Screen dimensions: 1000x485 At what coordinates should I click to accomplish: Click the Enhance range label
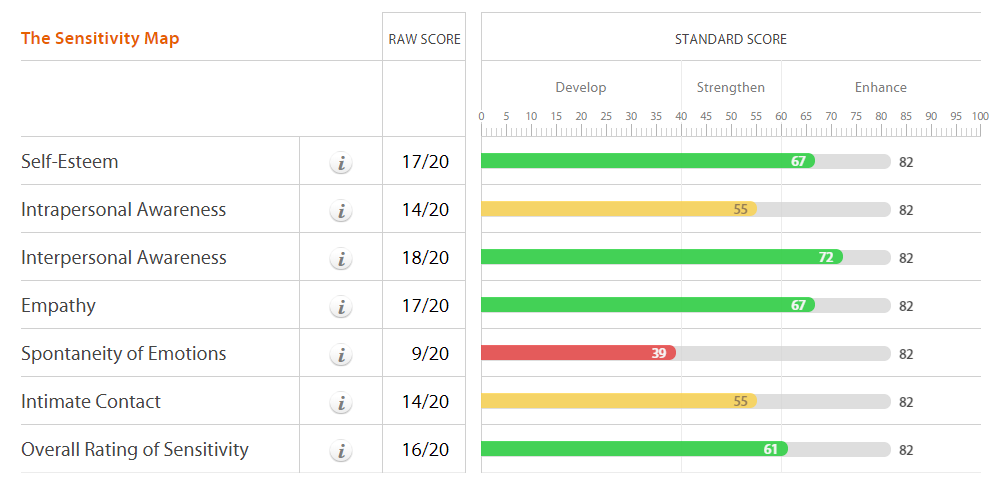tap(881, 88)
